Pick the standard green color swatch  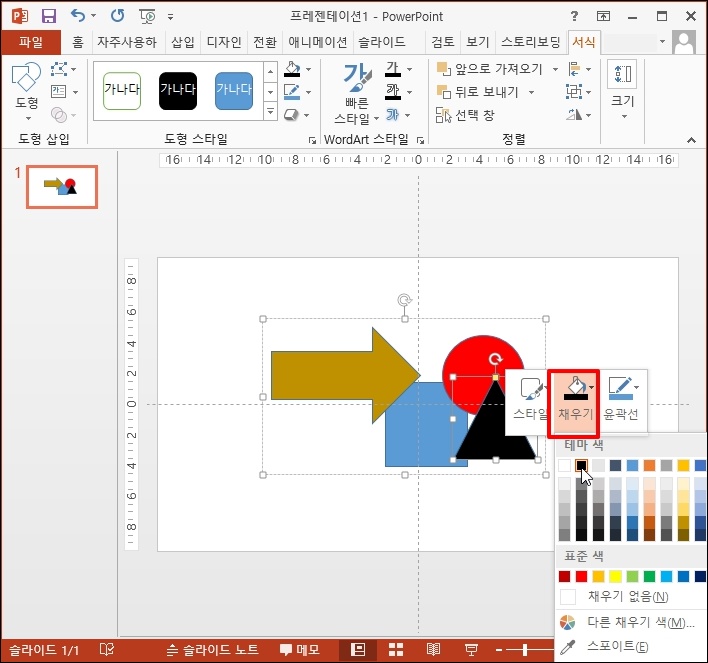click(x=649, y=576)
